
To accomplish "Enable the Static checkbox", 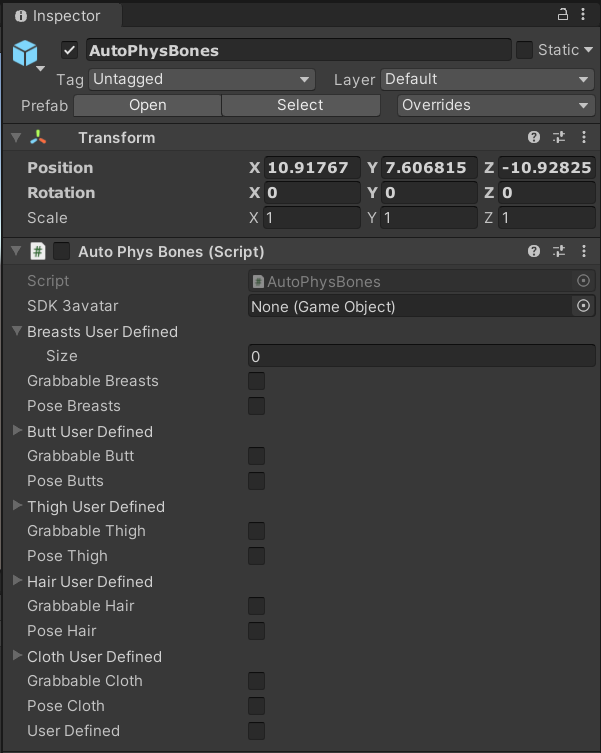I will pos(524,50).
